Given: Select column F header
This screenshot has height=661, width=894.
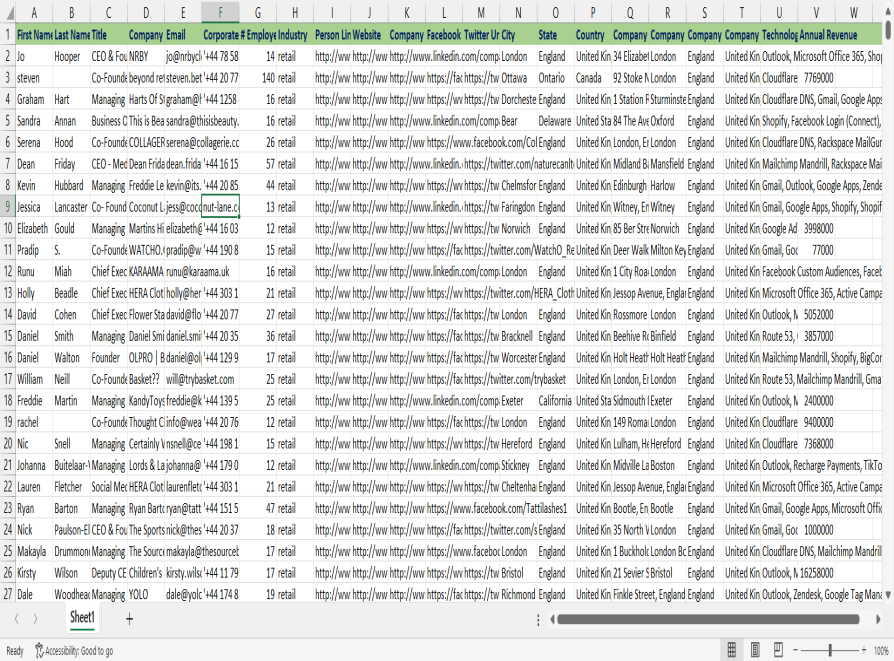Looking at the screenshot, I should click(220, 13).
